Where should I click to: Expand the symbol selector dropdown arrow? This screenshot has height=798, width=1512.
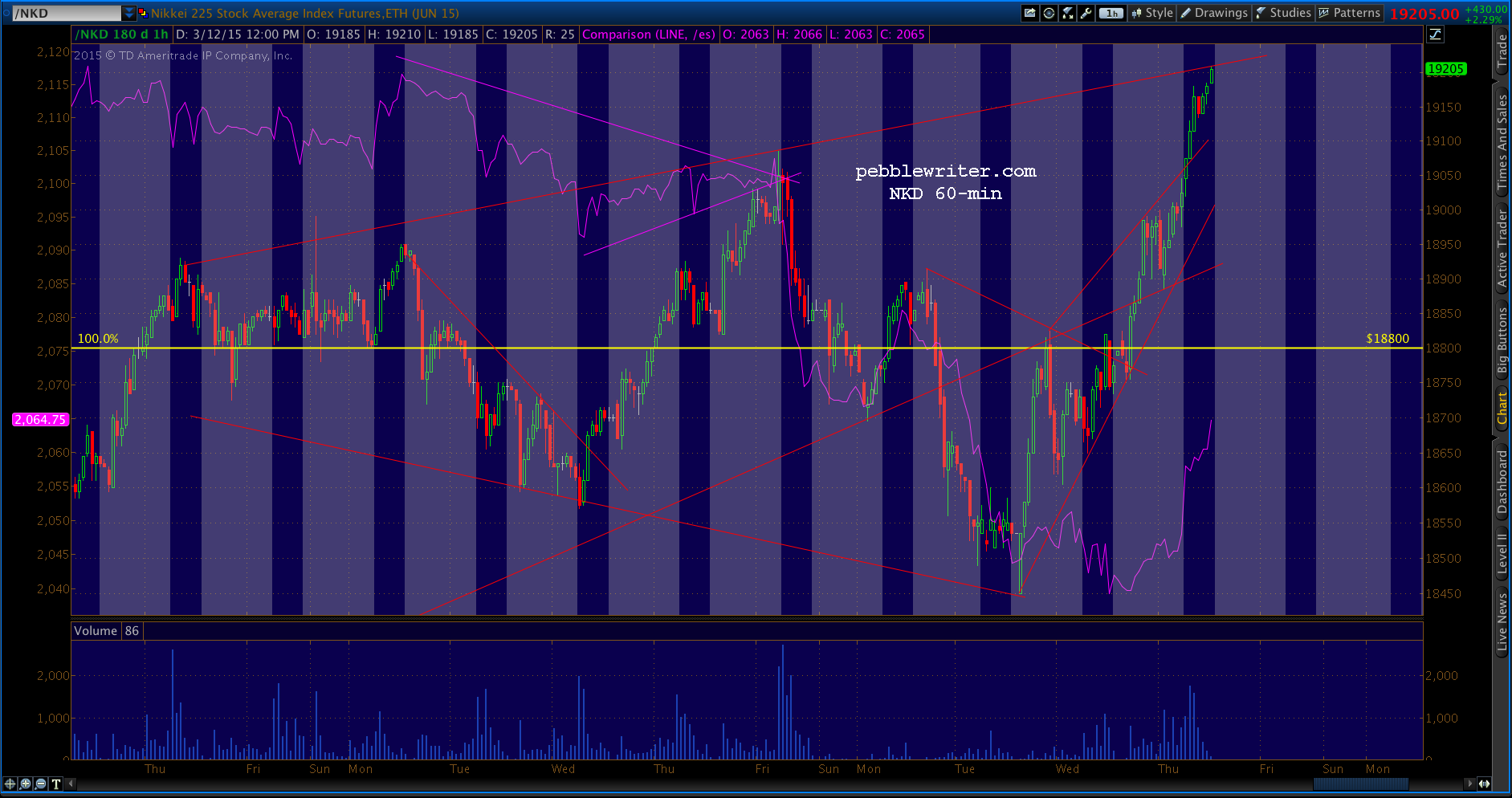129,13
